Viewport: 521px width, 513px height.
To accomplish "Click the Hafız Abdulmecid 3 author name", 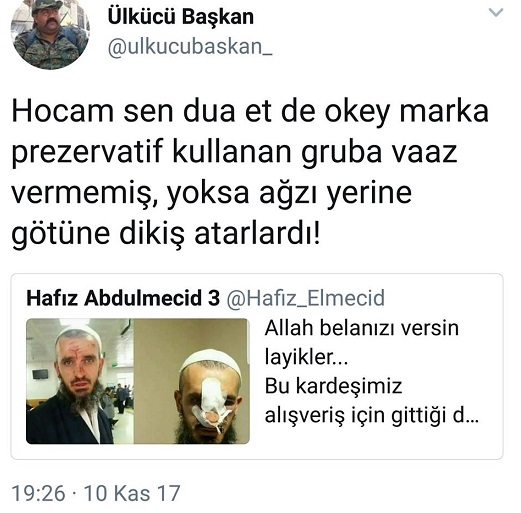I will coord(123,298).
